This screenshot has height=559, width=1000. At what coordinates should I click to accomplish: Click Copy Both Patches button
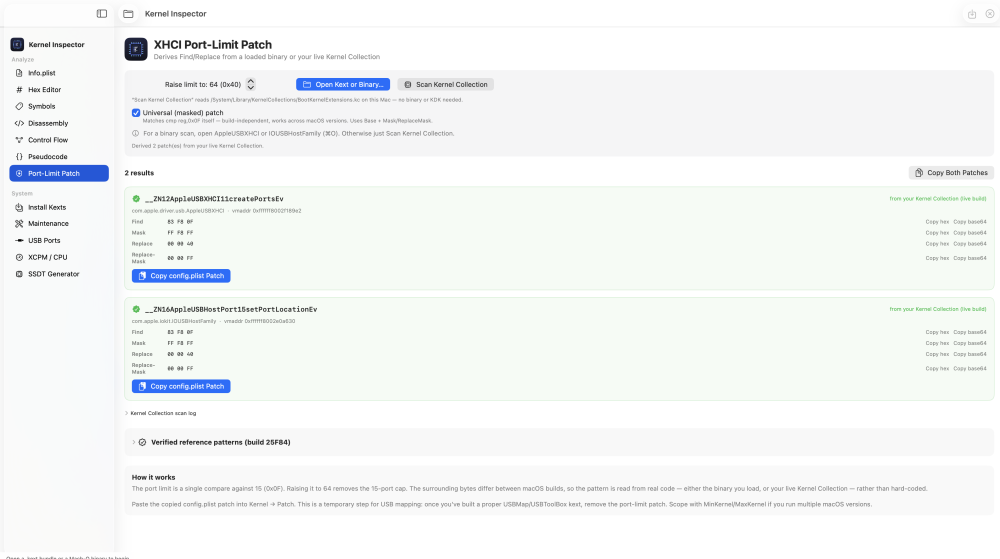(x=951, y=173)
